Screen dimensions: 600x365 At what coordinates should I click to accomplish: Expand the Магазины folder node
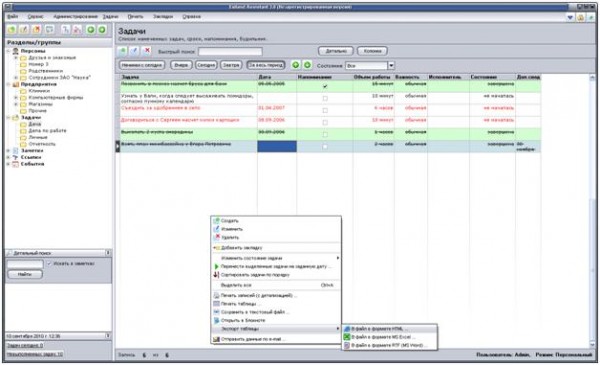click(x=16, y=104)
